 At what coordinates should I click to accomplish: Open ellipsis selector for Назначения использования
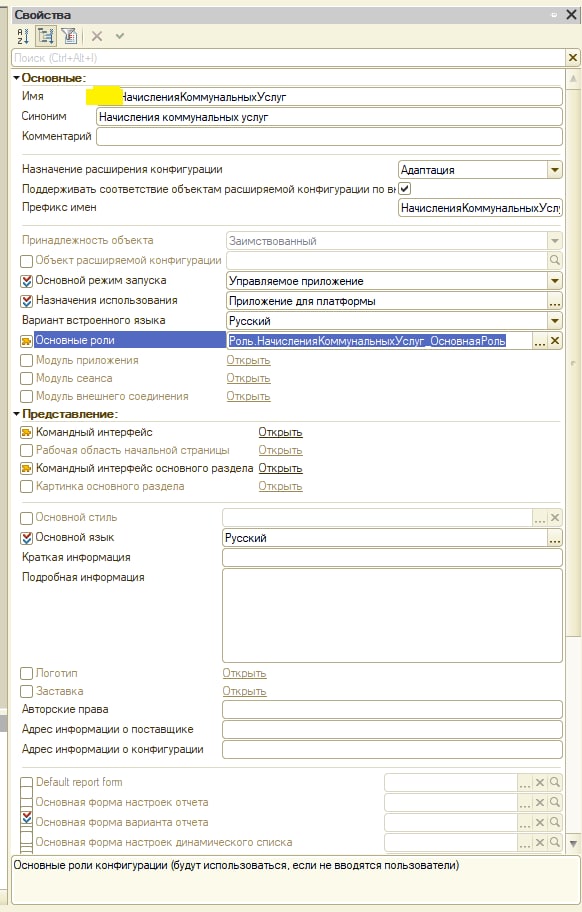tap(555, 301)
